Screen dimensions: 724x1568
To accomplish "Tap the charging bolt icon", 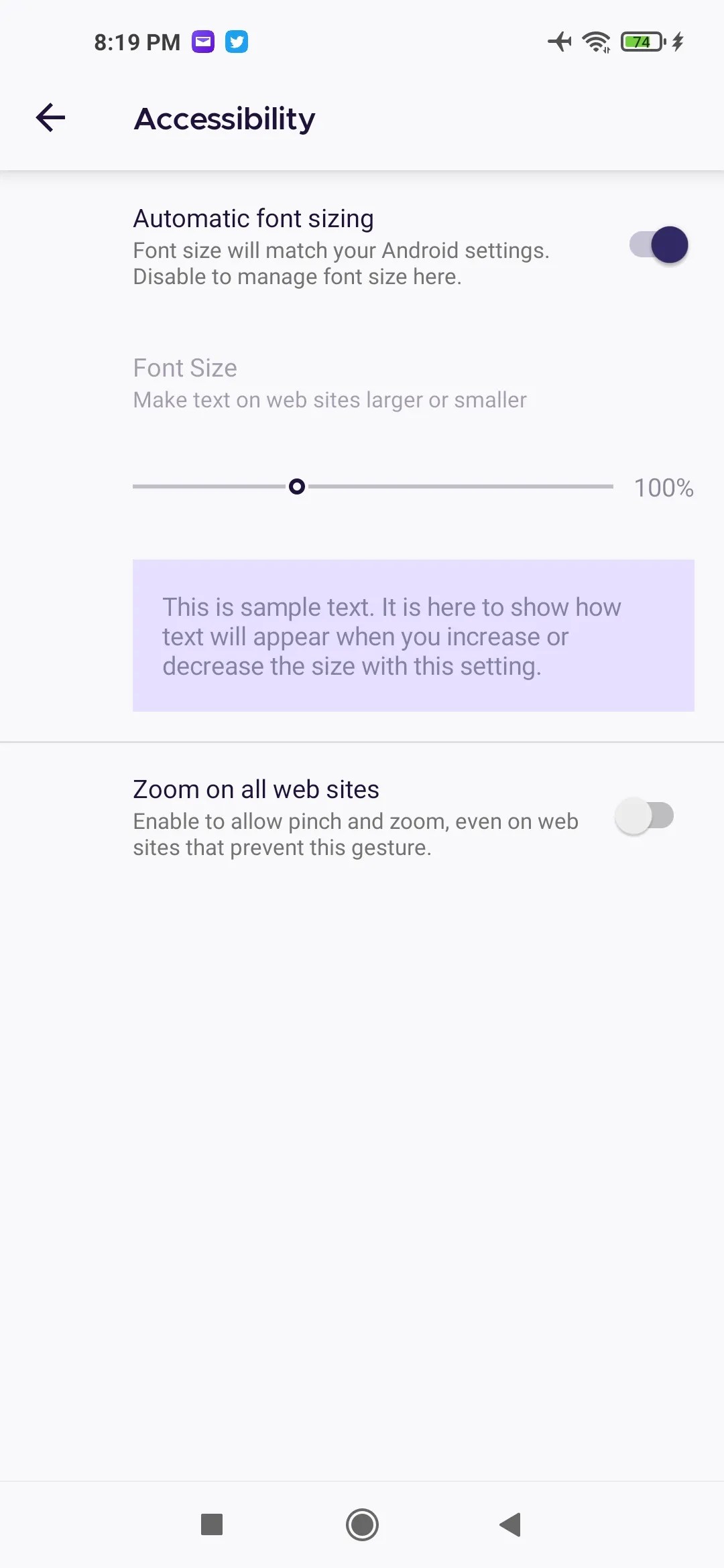I will point(676,42).
